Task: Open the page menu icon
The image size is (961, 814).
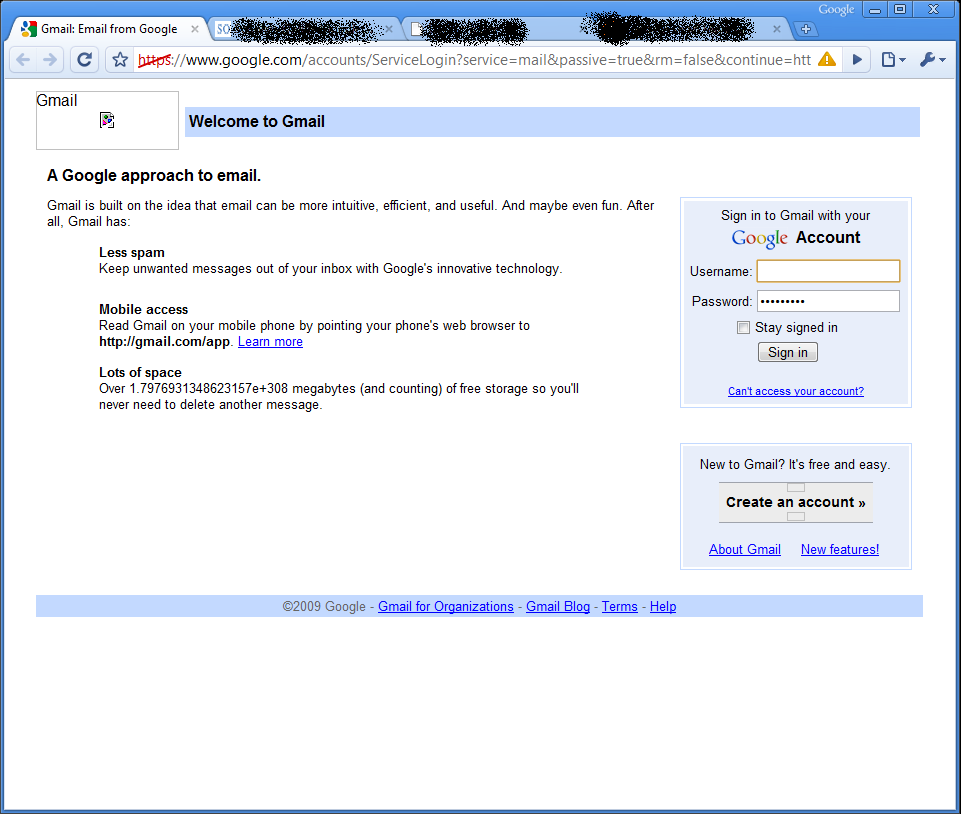Action: click(893, 59)
